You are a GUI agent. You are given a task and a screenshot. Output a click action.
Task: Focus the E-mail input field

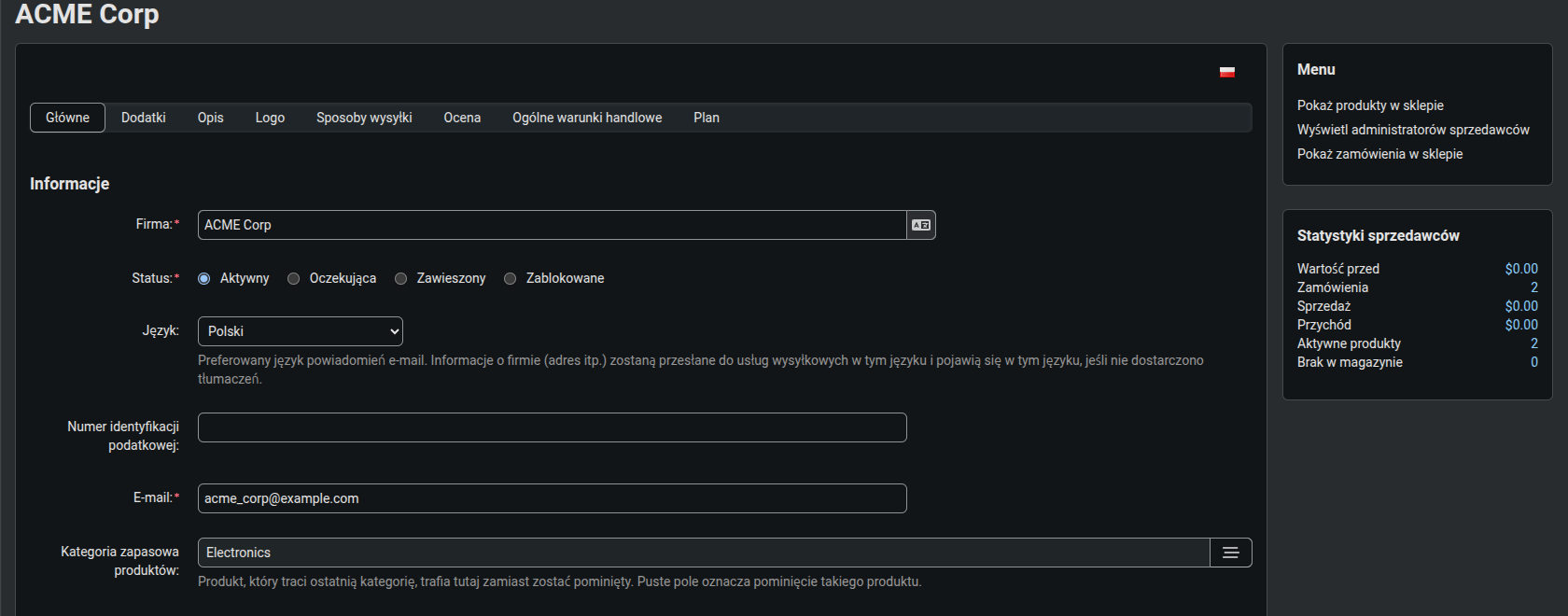pos(553,498)
